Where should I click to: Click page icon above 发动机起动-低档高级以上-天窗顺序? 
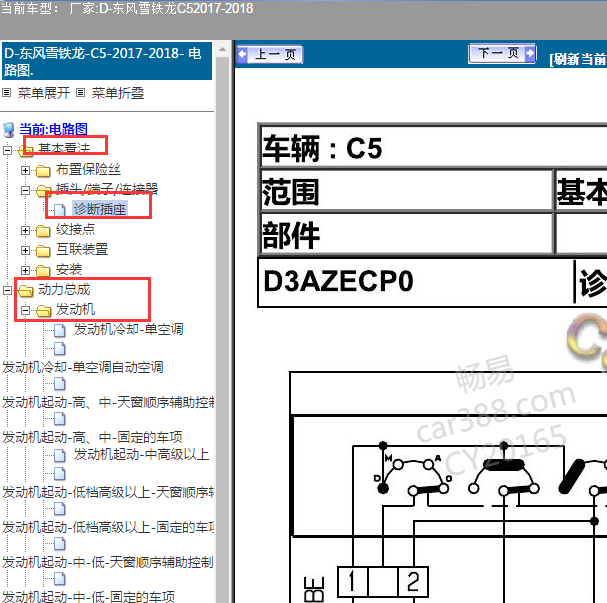pyautogui.click(x=60, y=473)
